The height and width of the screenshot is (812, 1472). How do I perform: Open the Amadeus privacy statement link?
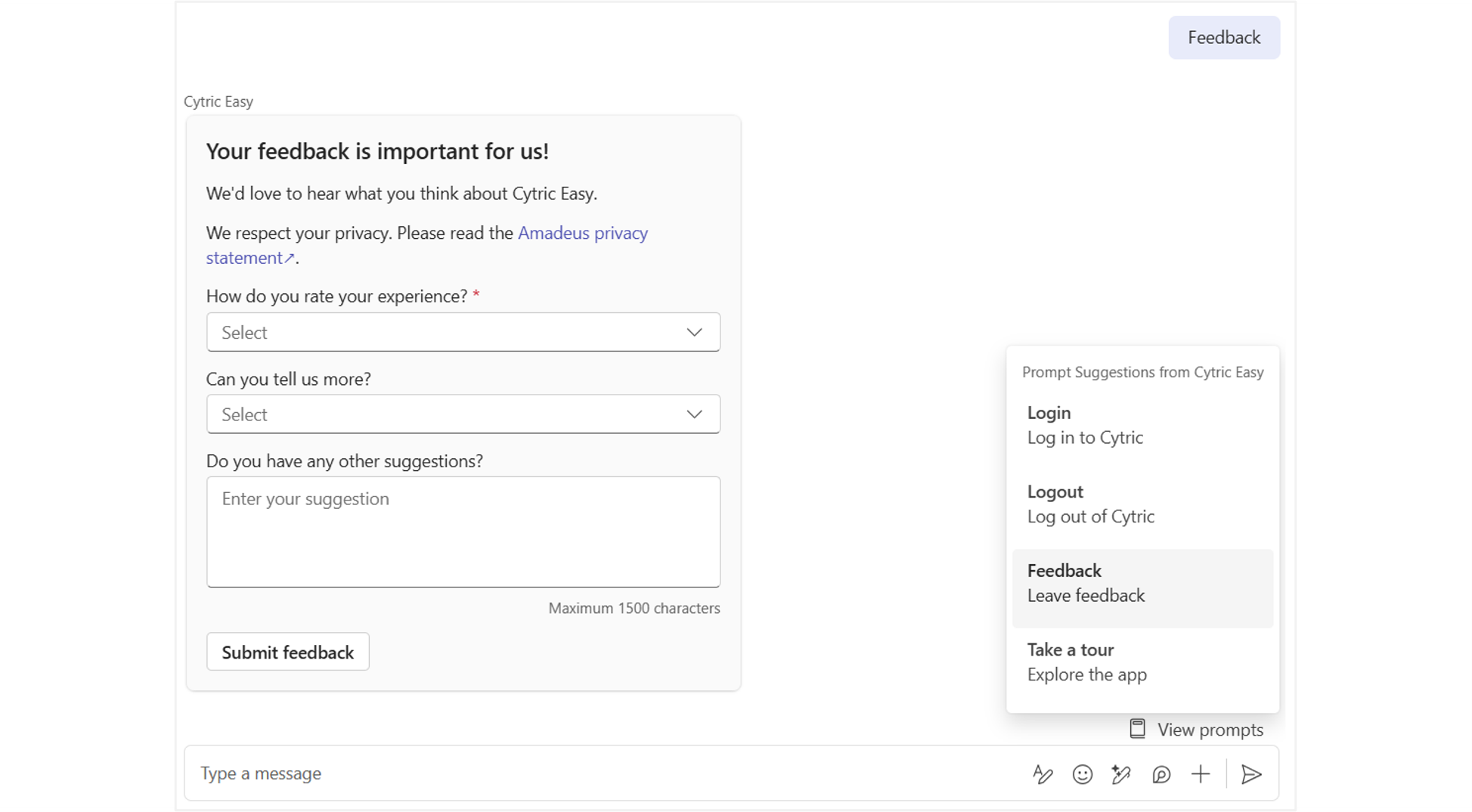[x=582, y=234]
